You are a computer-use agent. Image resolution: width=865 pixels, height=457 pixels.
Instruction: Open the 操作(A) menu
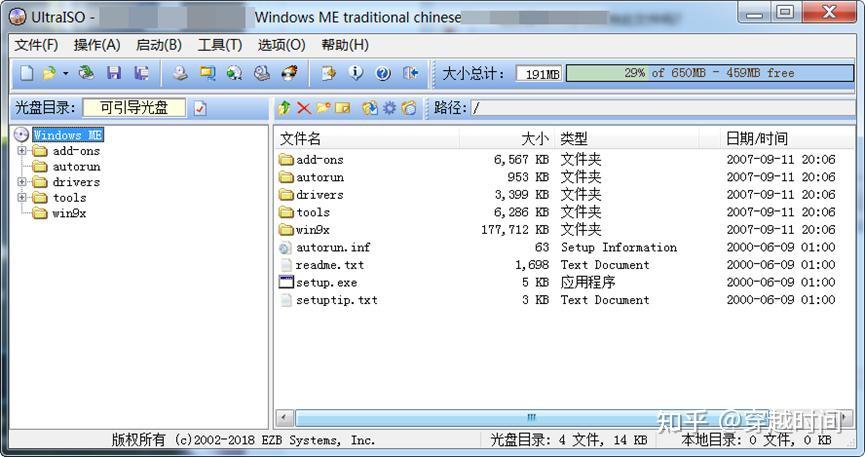(x=97, y=45)
